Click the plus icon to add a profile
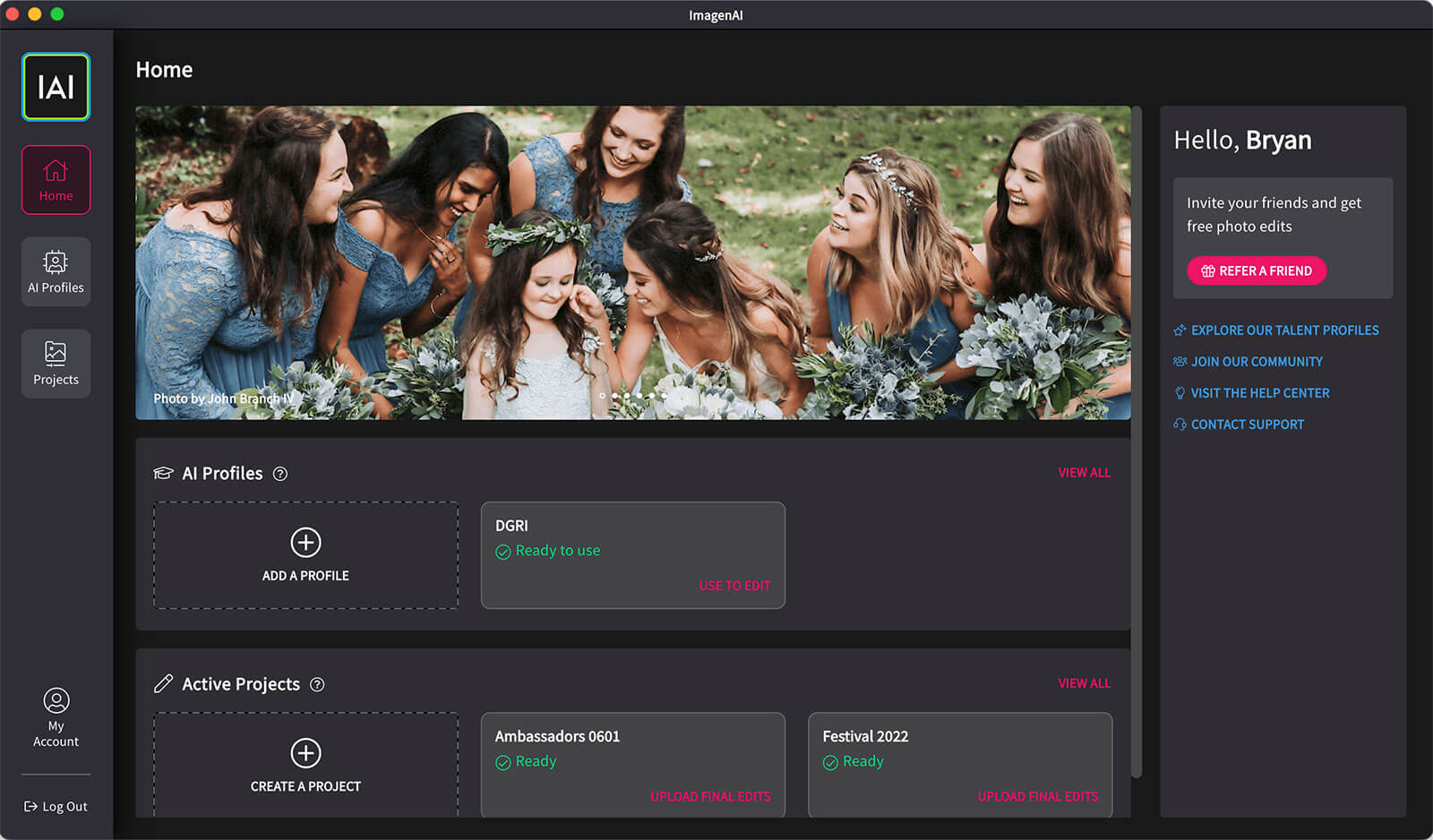Screen dimensions: 1433x840 pos(305,543)
